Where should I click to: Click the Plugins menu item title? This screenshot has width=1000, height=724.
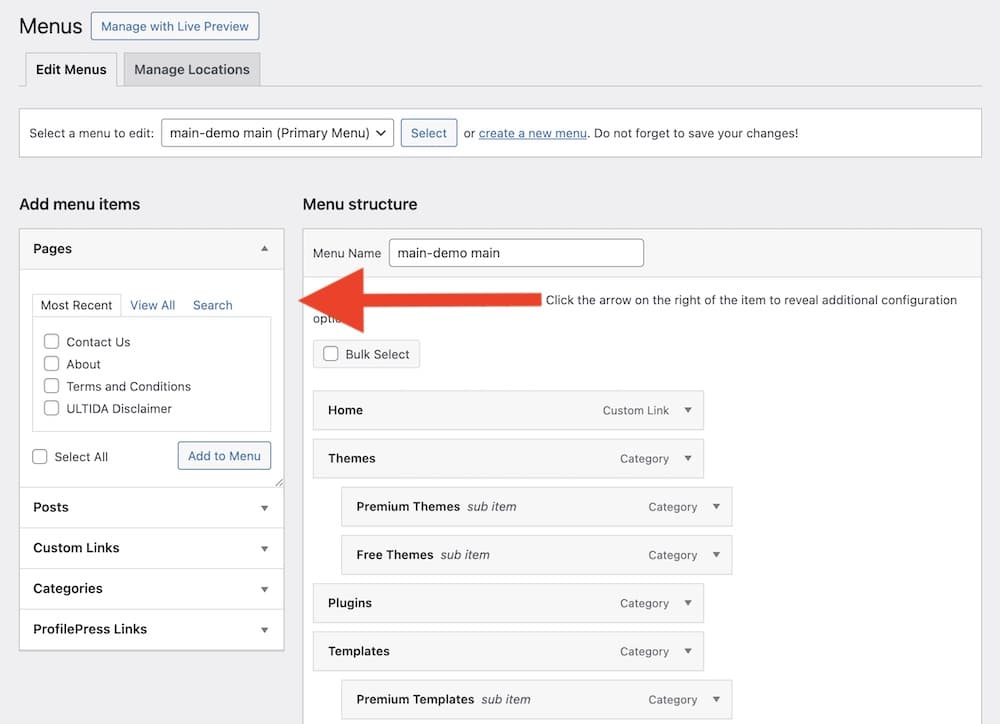(350, 603)
